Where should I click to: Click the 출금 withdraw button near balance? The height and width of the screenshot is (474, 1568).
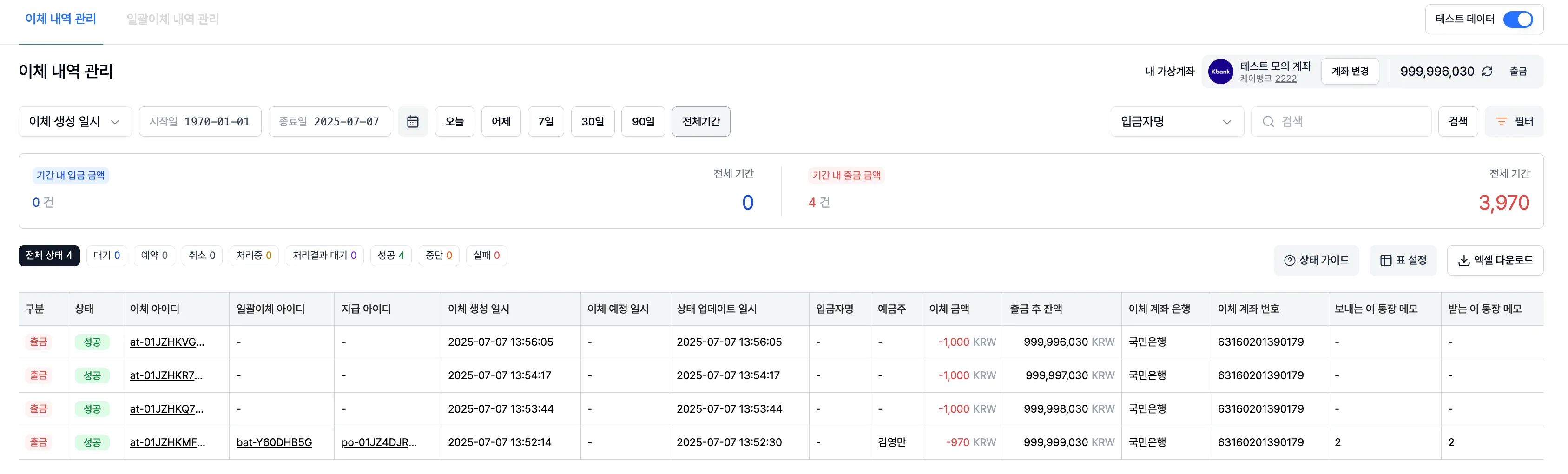[1517, 72]
